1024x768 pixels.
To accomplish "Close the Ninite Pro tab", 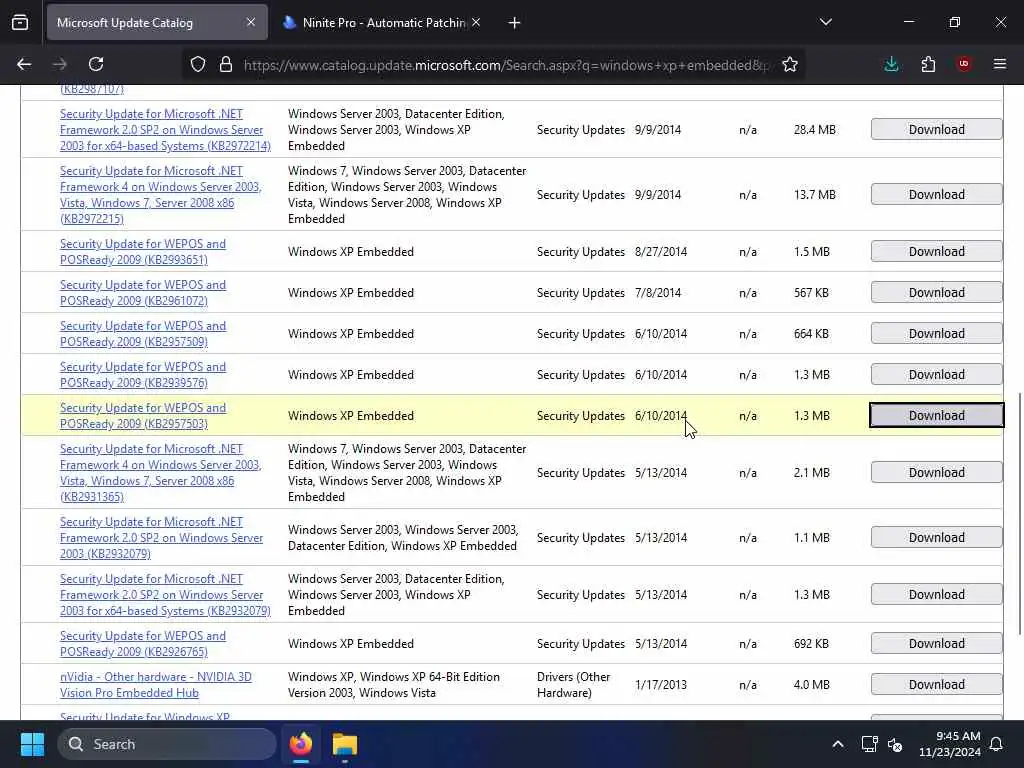I will (476, 22).
